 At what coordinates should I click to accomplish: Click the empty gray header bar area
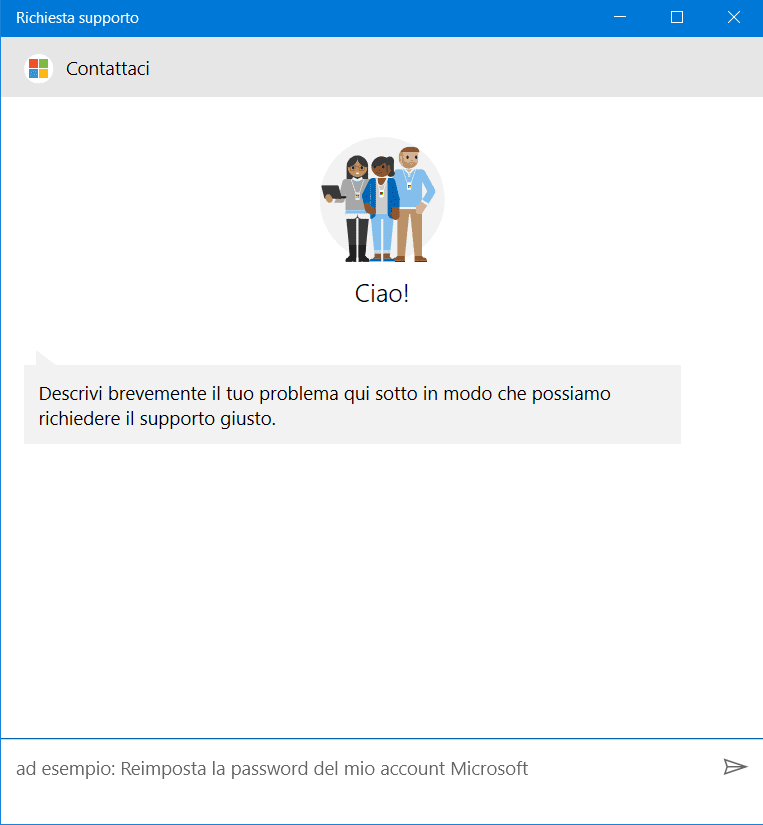pos(450,69)
